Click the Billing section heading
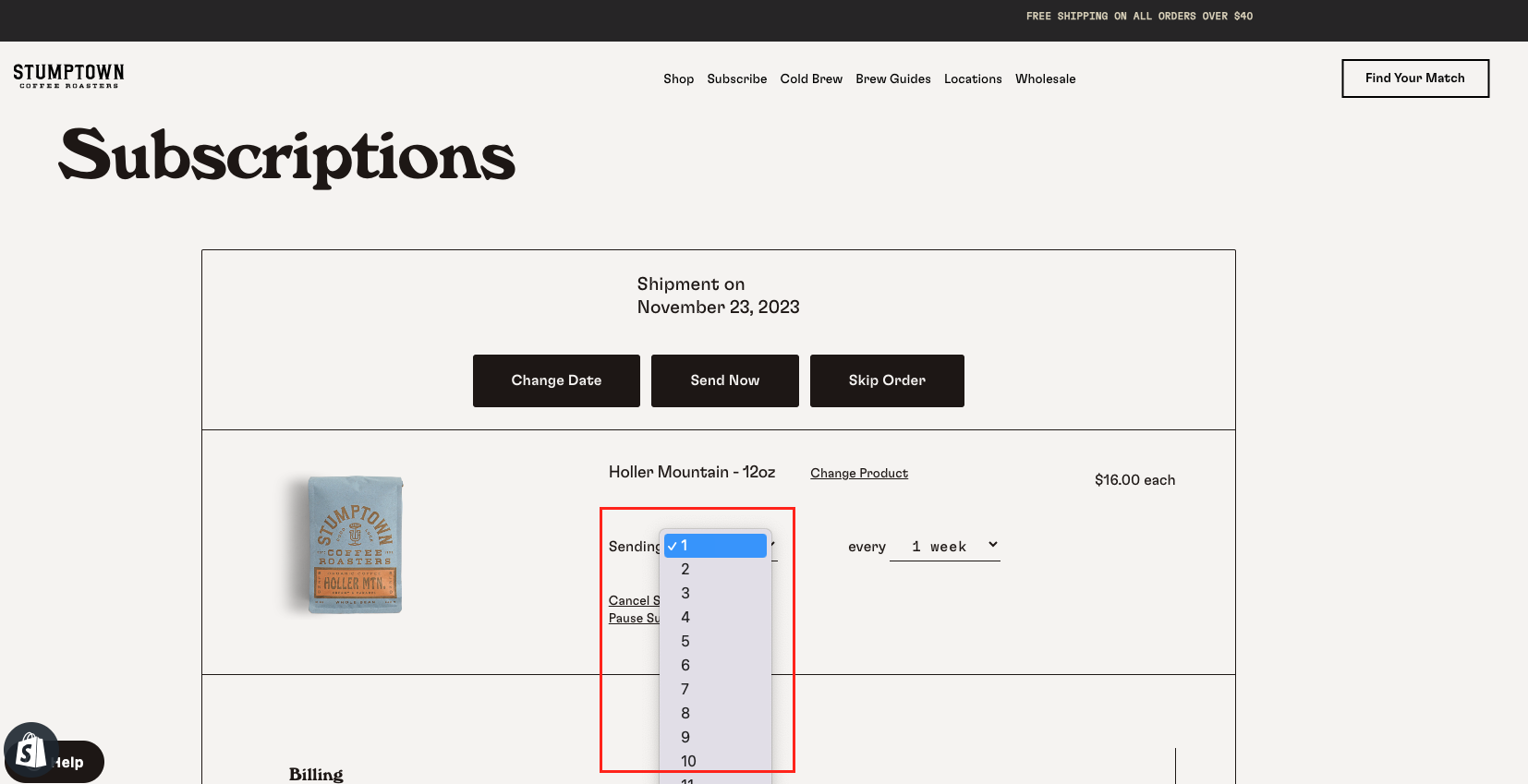1528x784 pixels. (316, 774)
